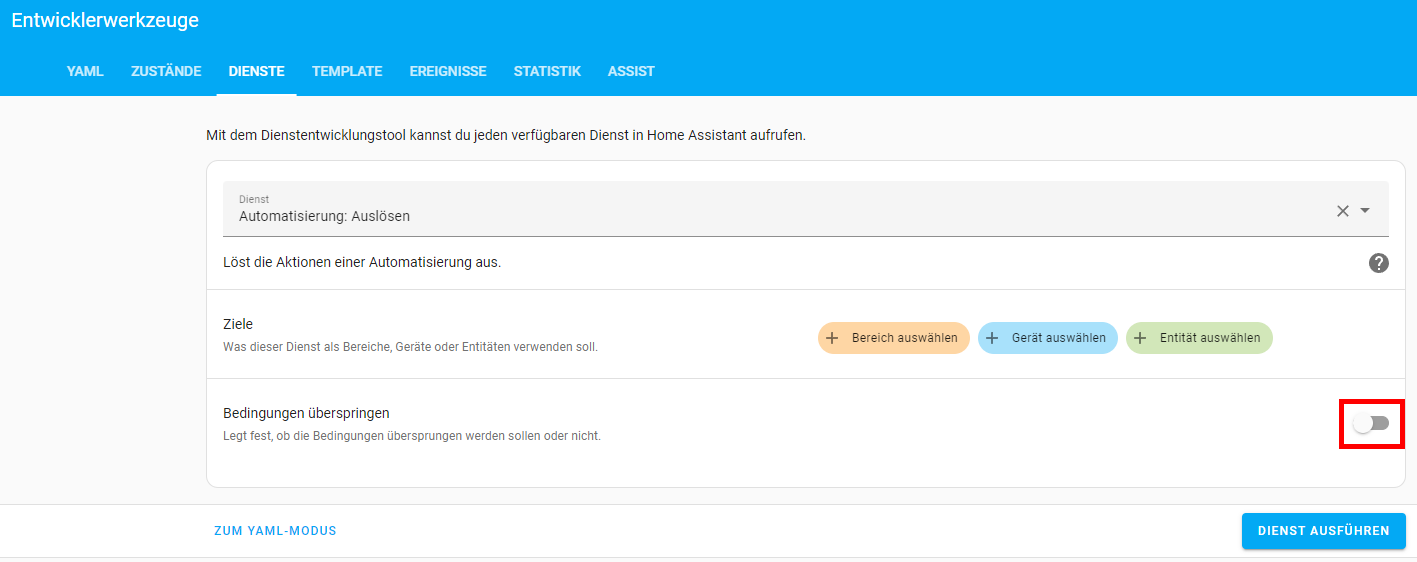Screen dimensions: 1417x562
Task: Go to the Template tab
Action: coord(347,71)
